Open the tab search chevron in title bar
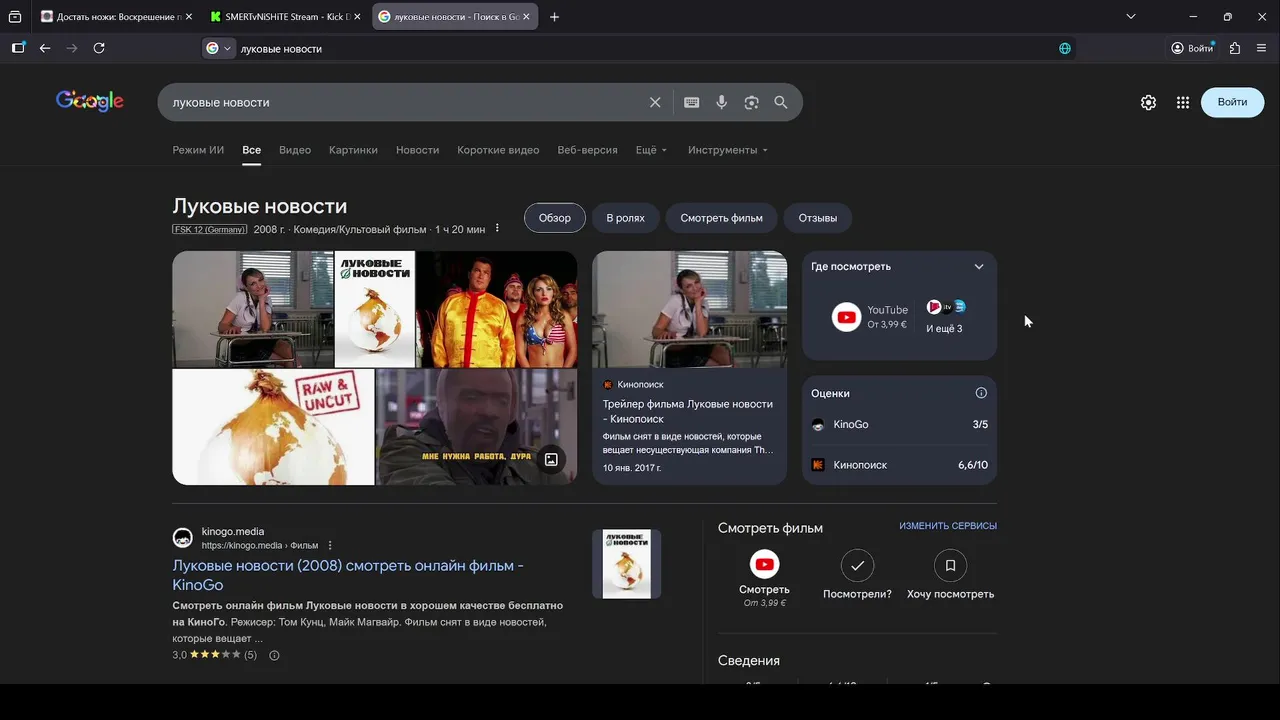The height and width of the screenshot is (720, 1280). click(1131, 17)
